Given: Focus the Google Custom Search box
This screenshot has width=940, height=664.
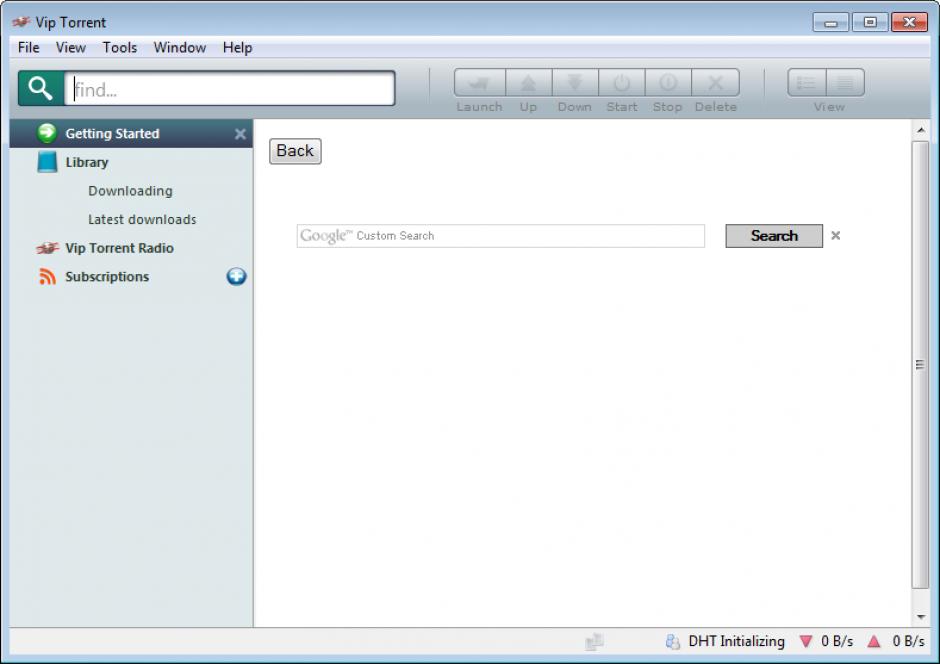Looking at the screenshot, I should 501,236.
